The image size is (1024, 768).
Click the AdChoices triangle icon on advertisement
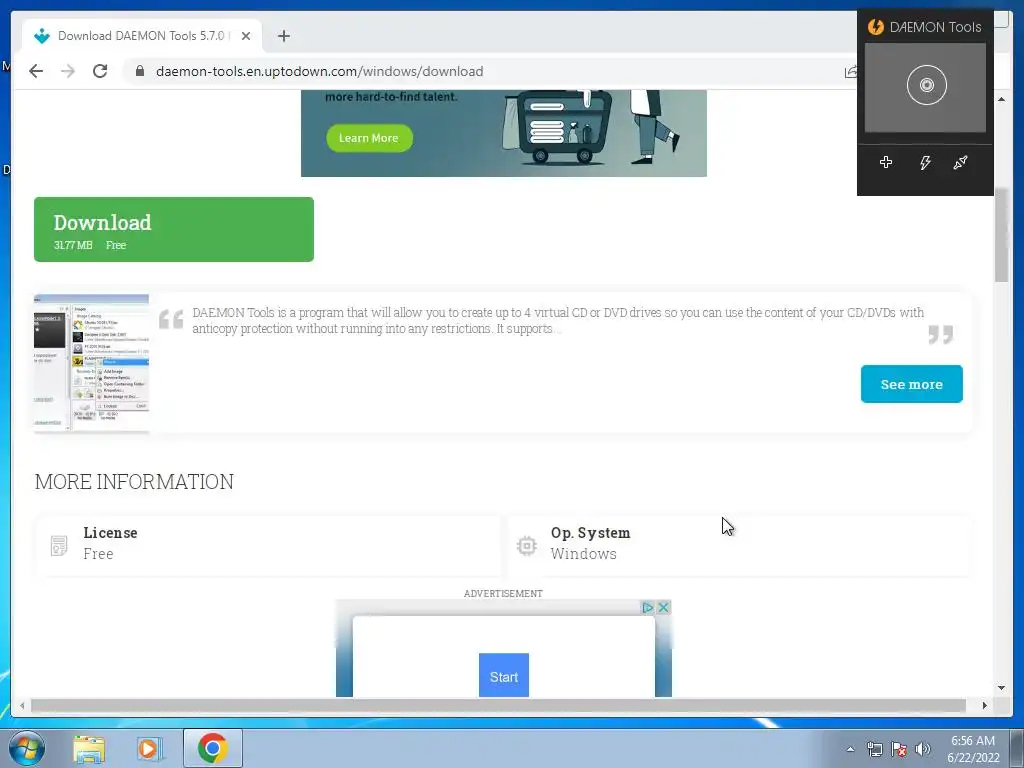[647, 607]
